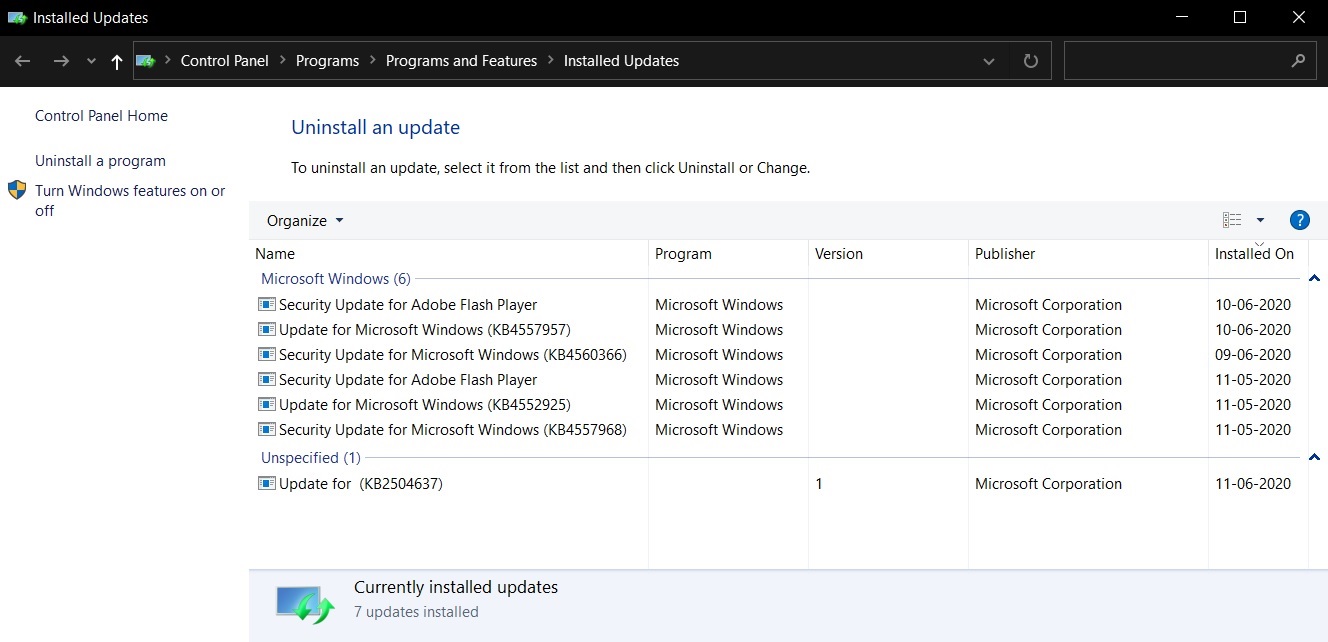Click icon of KB4557968 security update

click(266, 430)
